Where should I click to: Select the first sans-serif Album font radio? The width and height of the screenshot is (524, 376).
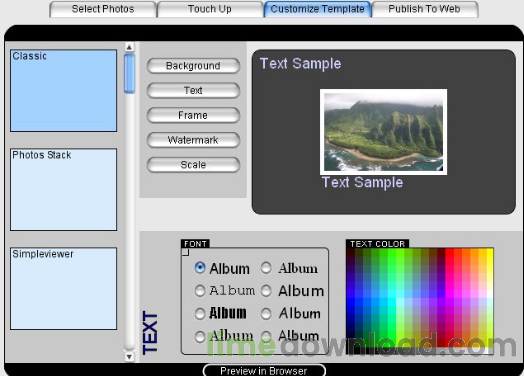pyautogui.click(x=200, y=268)
